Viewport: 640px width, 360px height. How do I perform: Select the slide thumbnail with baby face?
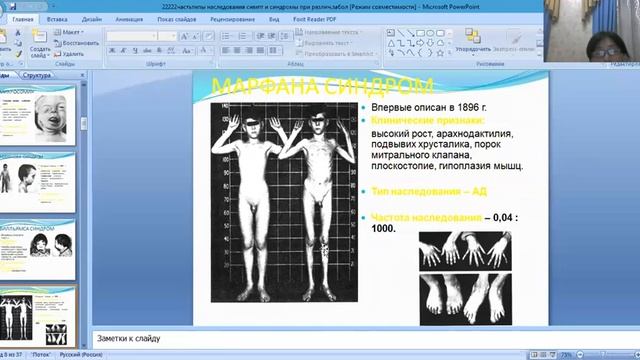38,115
